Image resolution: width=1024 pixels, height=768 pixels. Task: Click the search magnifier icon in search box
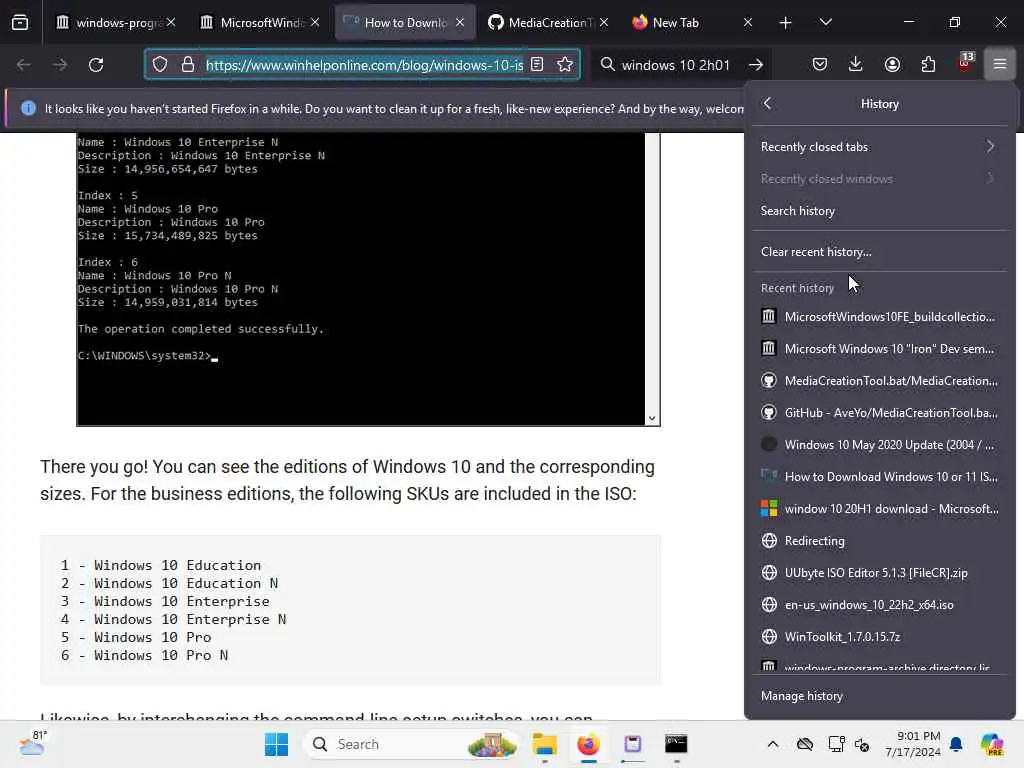point(607,65)
